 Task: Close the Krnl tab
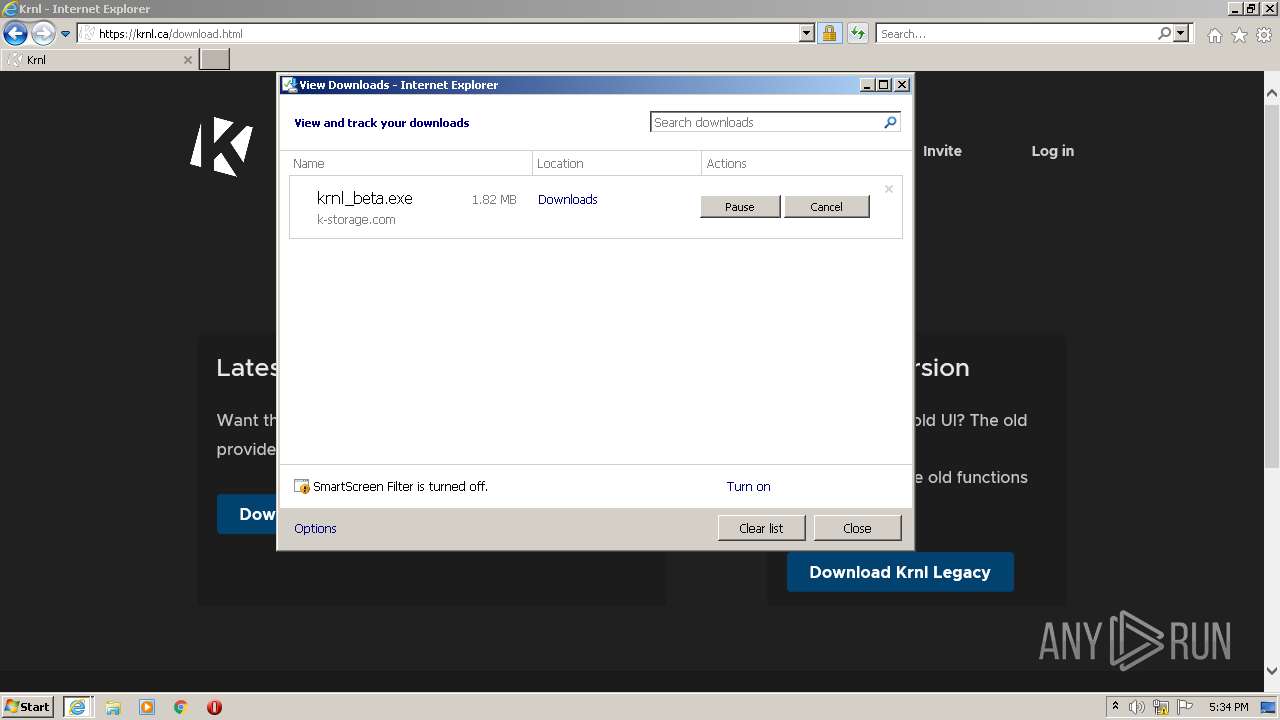click(187, 60)
